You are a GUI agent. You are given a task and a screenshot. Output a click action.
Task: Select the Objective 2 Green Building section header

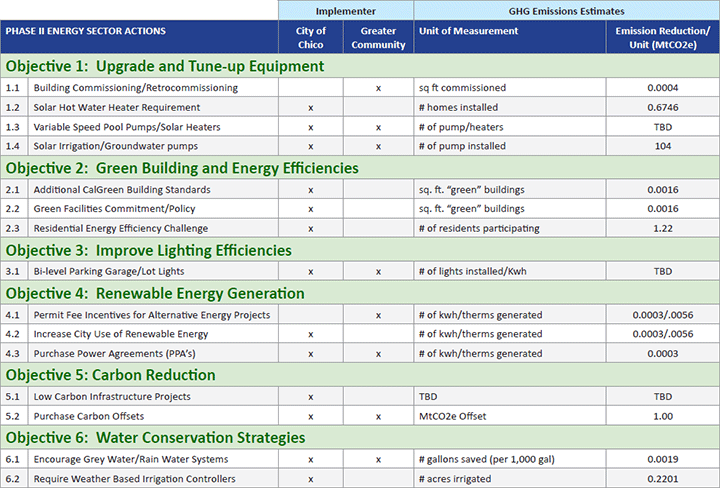pyautogui.click(x=182, y=168)
